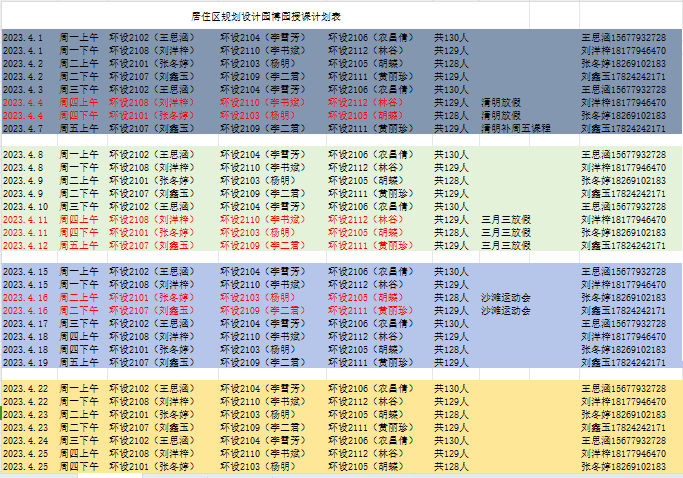
Task: Select 三月三放假 note in the 2023.4.12 row
Action: pos(507,245)
